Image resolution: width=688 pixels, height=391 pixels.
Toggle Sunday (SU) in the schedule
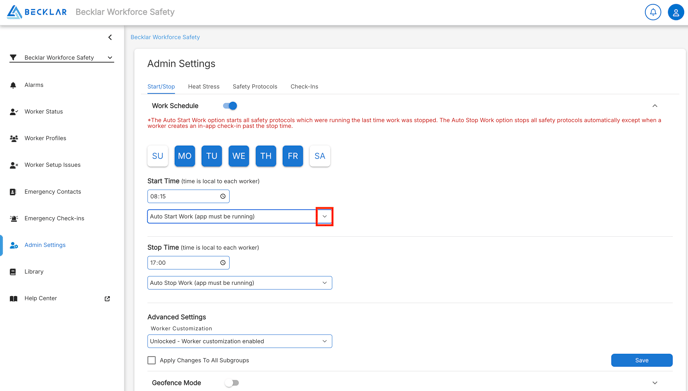[158, 156]
